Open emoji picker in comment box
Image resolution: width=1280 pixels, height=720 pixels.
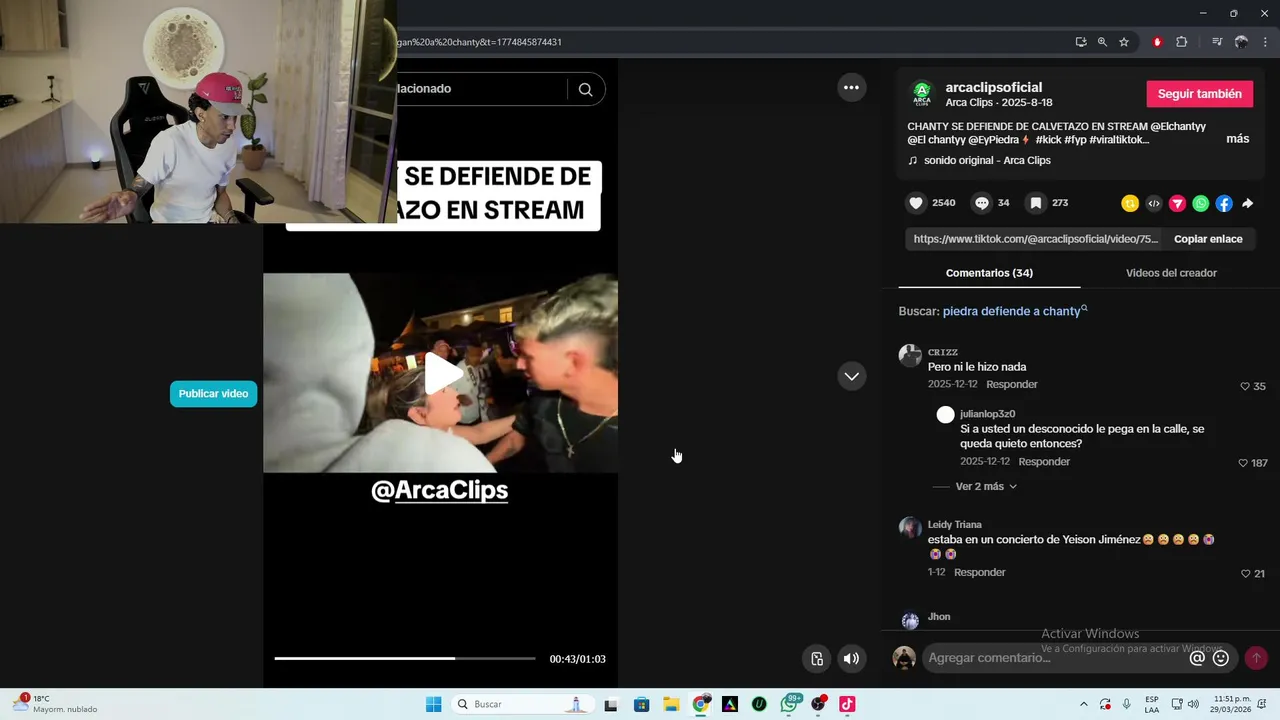pyautogui.click(x=1221, y=658)
